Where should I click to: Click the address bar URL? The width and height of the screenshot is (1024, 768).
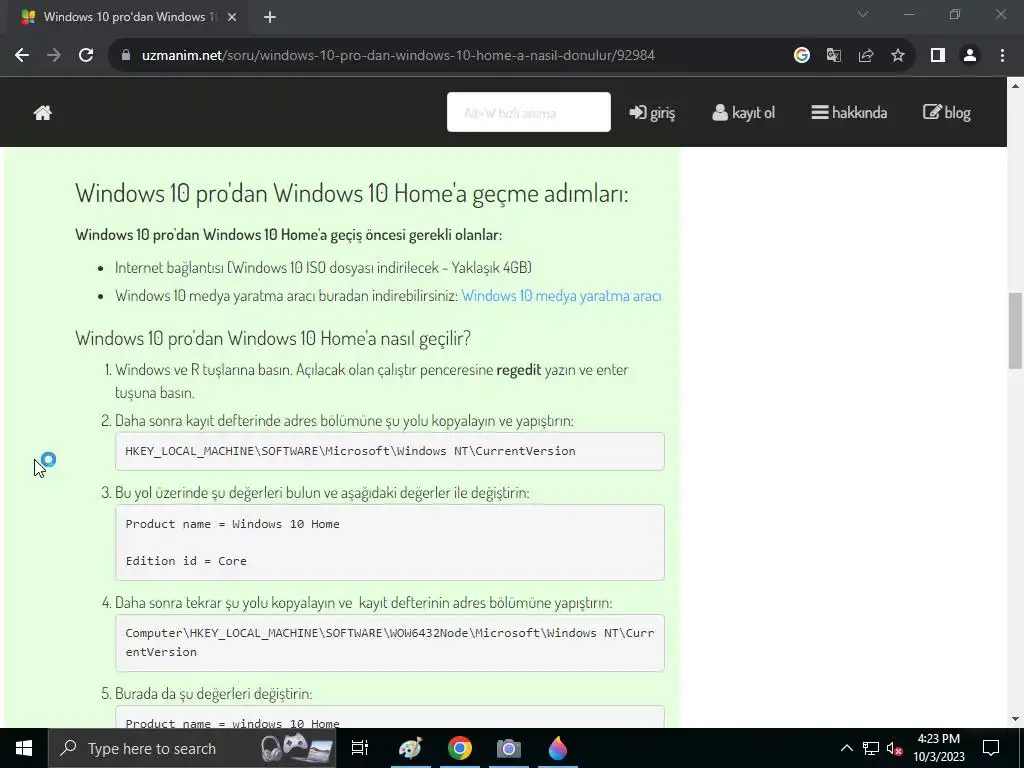(398, 56)
